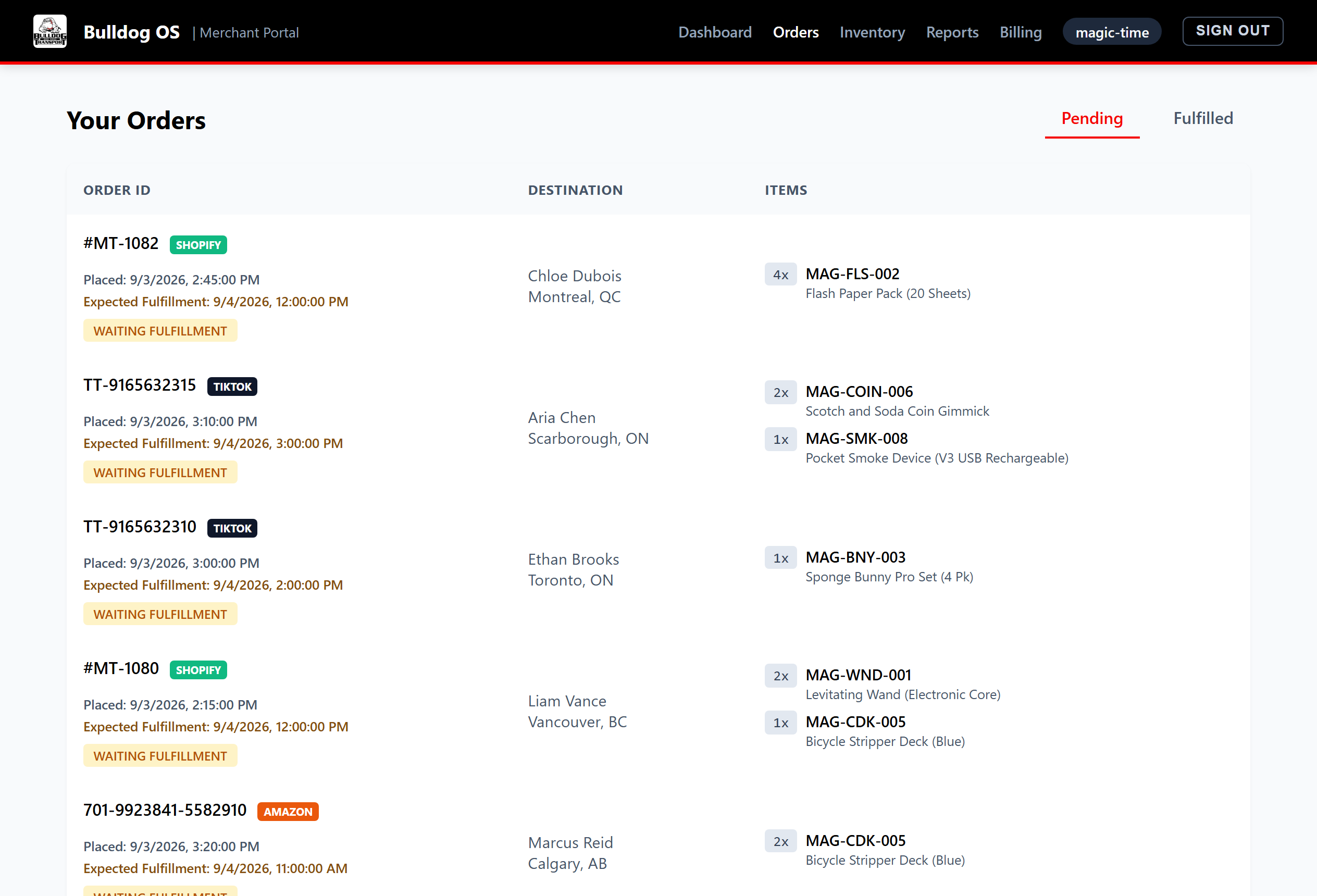This screenshot has height=896, width=1317.
Task: Navigate to Billing
Action: [1020, 32]
